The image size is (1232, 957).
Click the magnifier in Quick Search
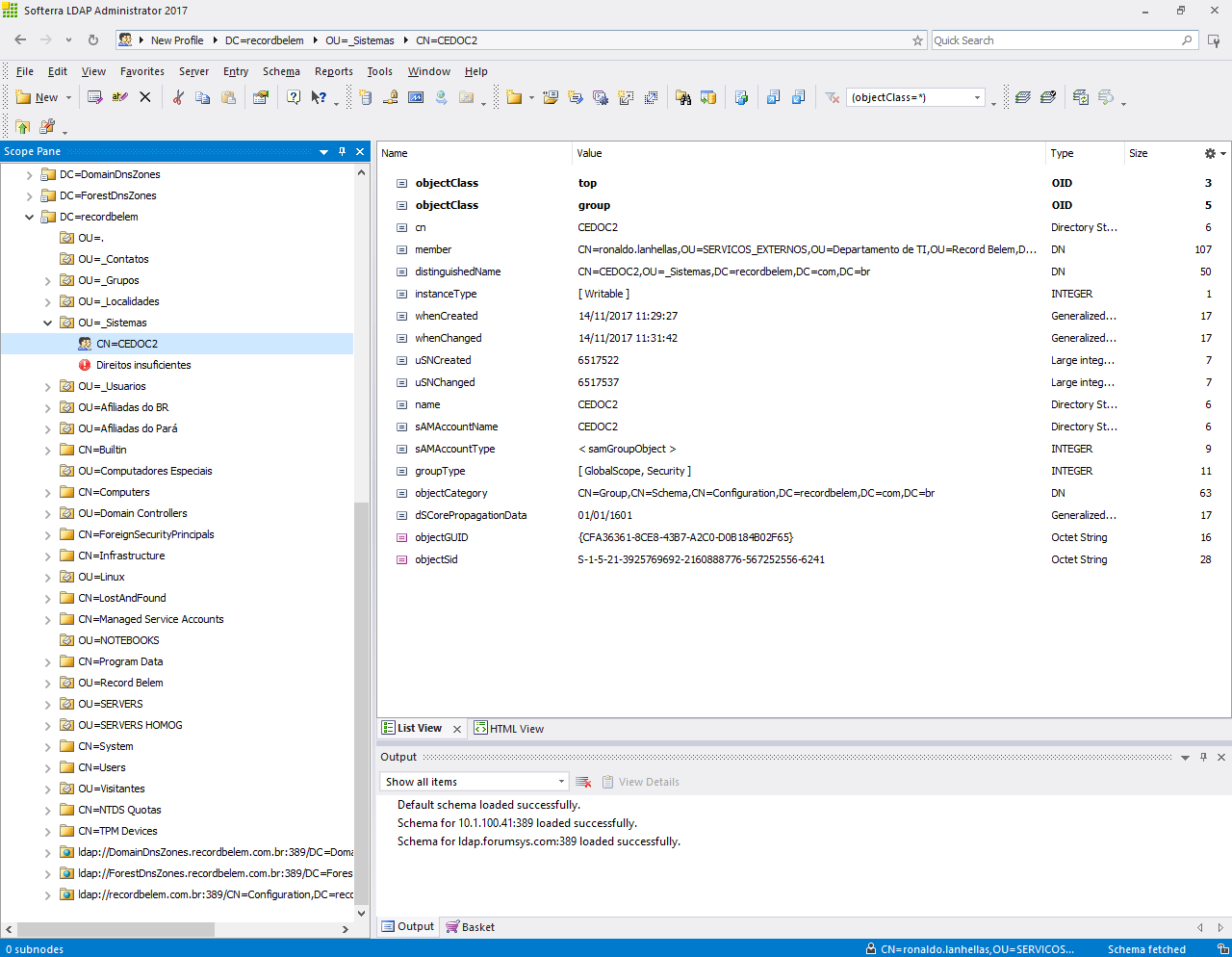[x=1187, y=40]
